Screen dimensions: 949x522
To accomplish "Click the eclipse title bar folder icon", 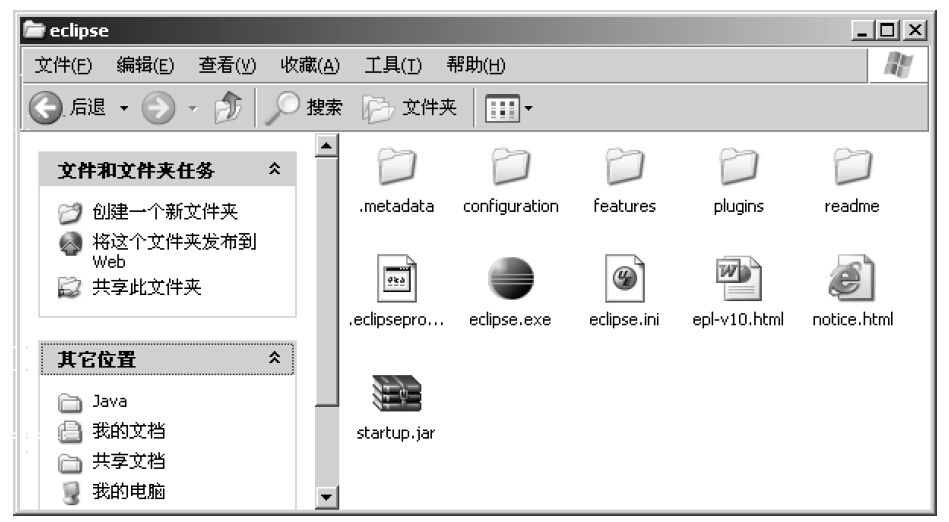I will 34,29.
